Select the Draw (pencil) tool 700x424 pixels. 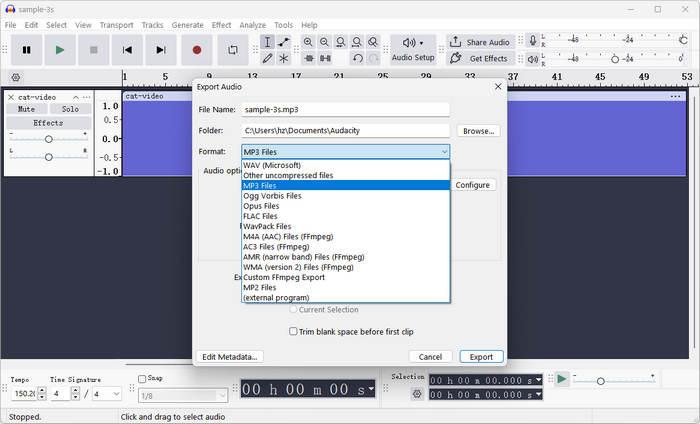click(267, 58)
